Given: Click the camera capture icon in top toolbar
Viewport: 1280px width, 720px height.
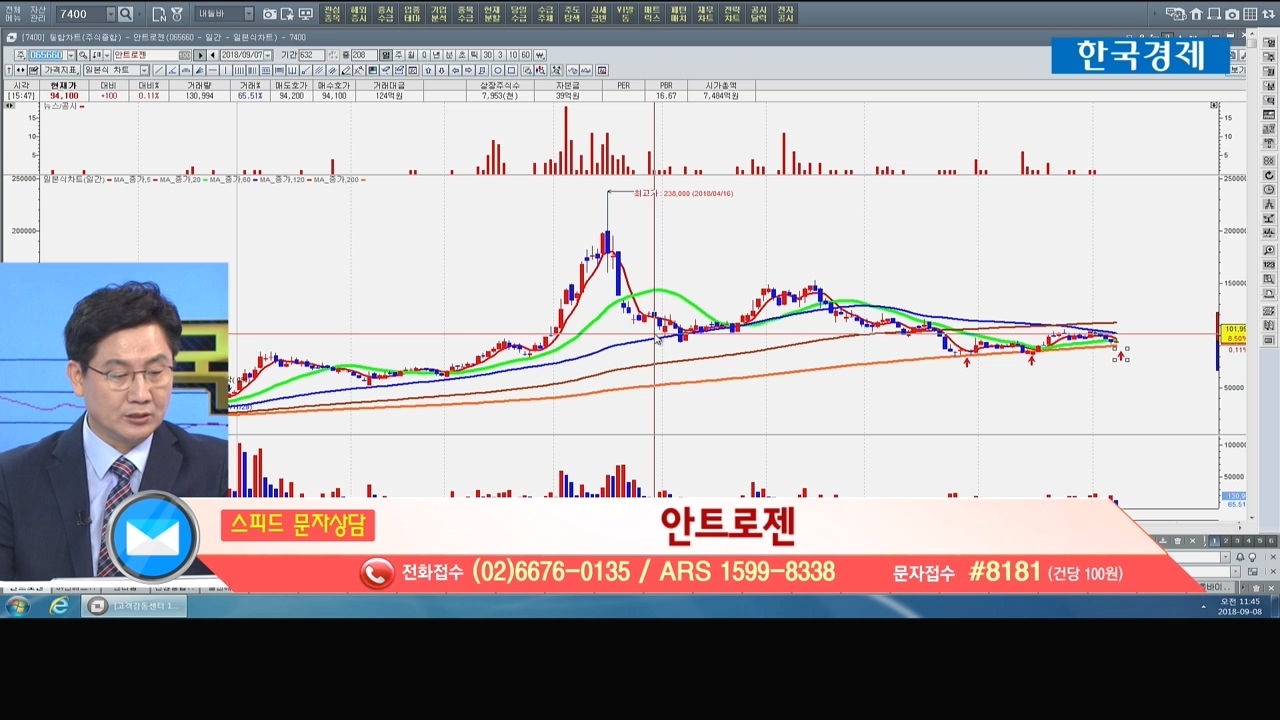Looking at the screenshot, I should pyautogui.click(x=270, y=14).
